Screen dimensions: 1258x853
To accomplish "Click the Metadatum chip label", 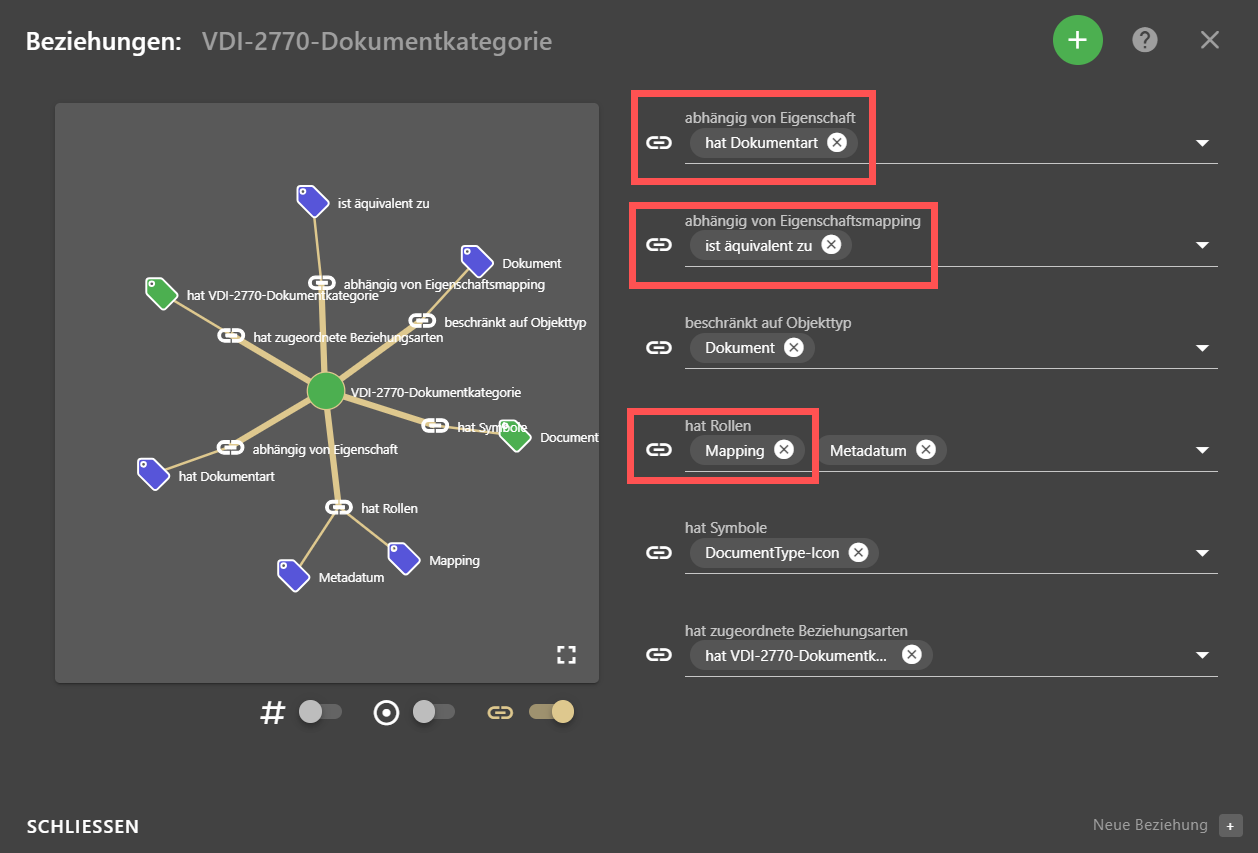I will pyautogui.click(x=868, y=450).
